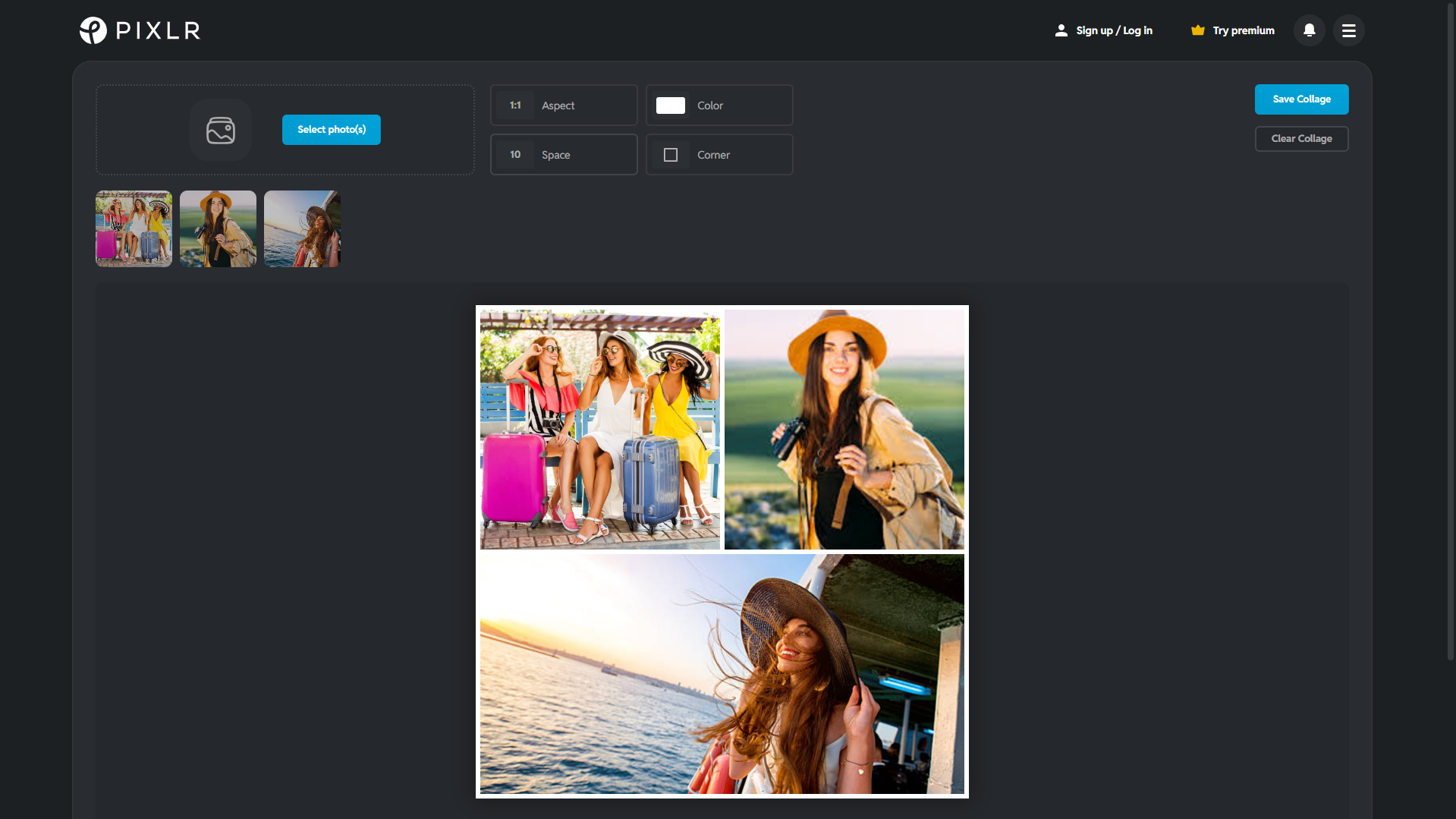Click the Save Collage button
Image resolution: width=1456 pixels, height=819 pixels.
[1300, 99]
